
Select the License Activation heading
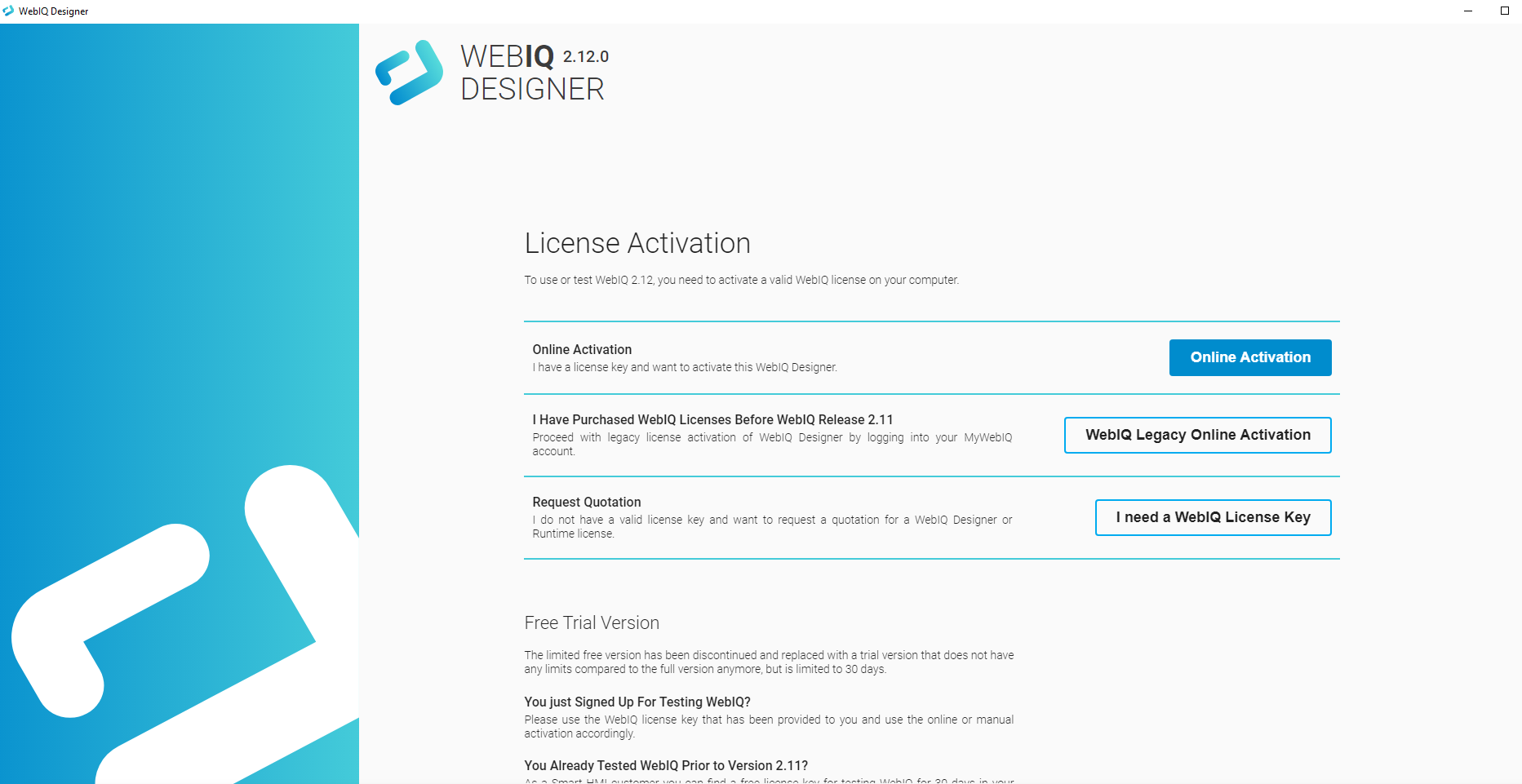[x=637, y=243]
